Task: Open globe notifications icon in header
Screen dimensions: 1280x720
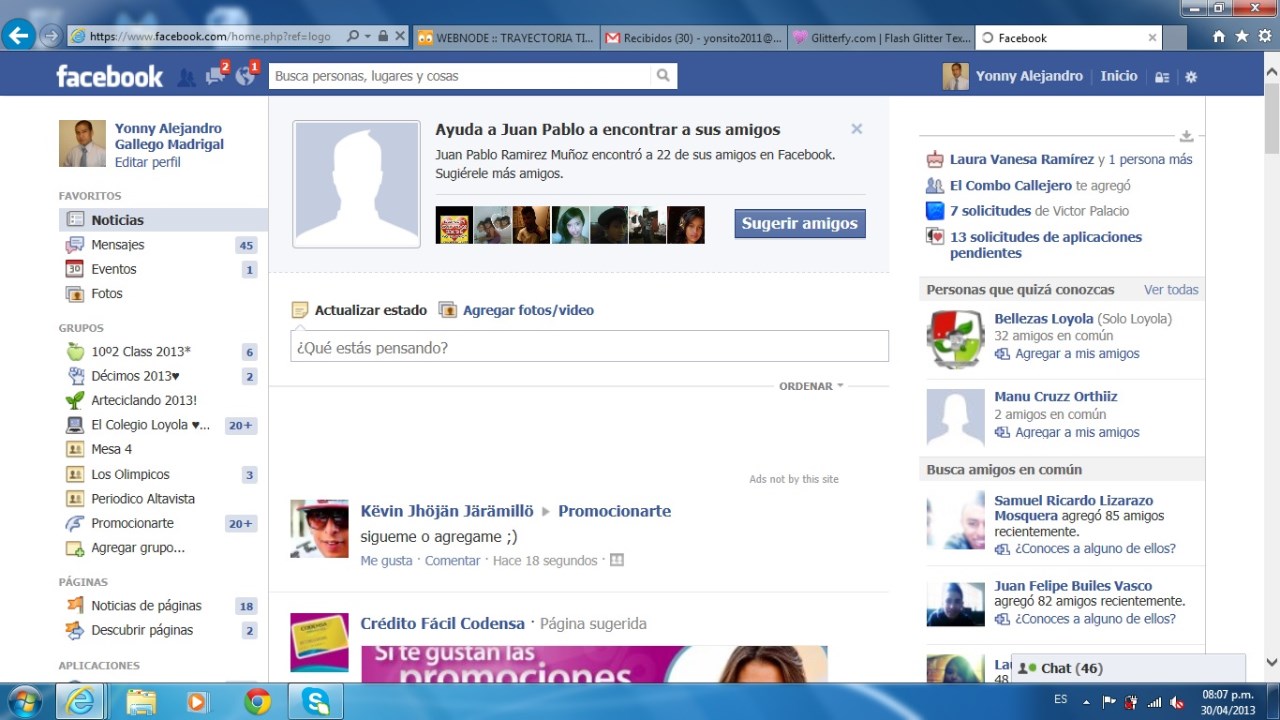Action: tap(245, 75)
